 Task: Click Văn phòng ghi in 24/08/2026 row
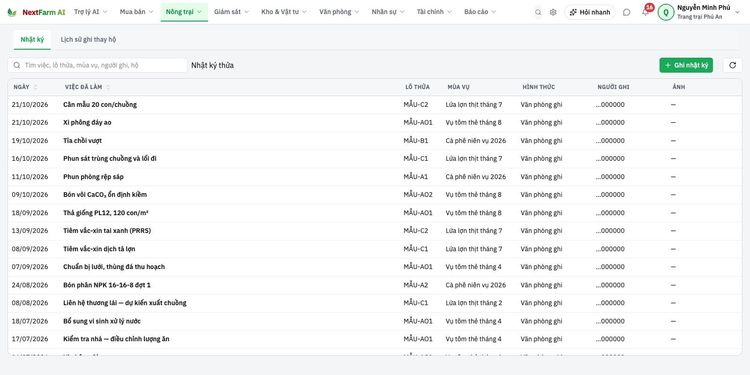tap(541, 285)
